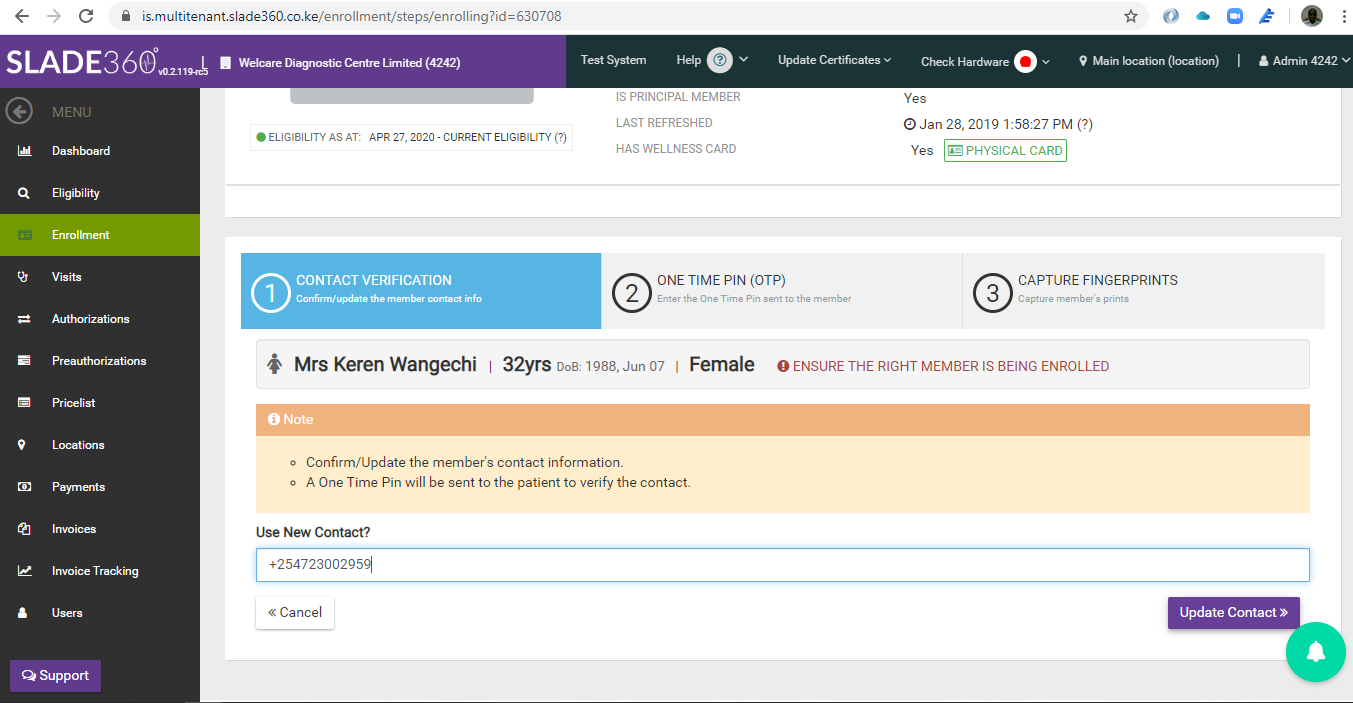The height and width of the screenshot is (703, 1353).
Task: Click the browser forward arrow
Action: tap(54, 16)
